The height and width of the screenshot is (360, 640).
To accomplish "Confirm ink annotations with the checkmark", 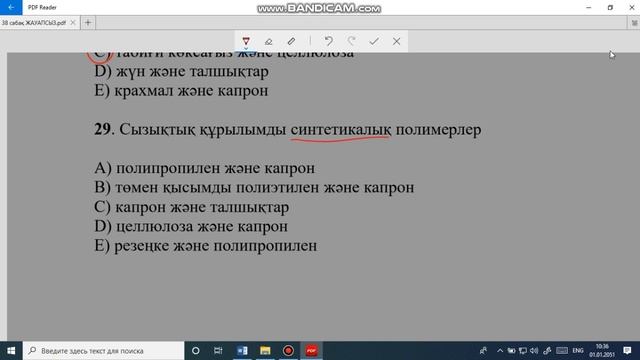I will 374,41.
